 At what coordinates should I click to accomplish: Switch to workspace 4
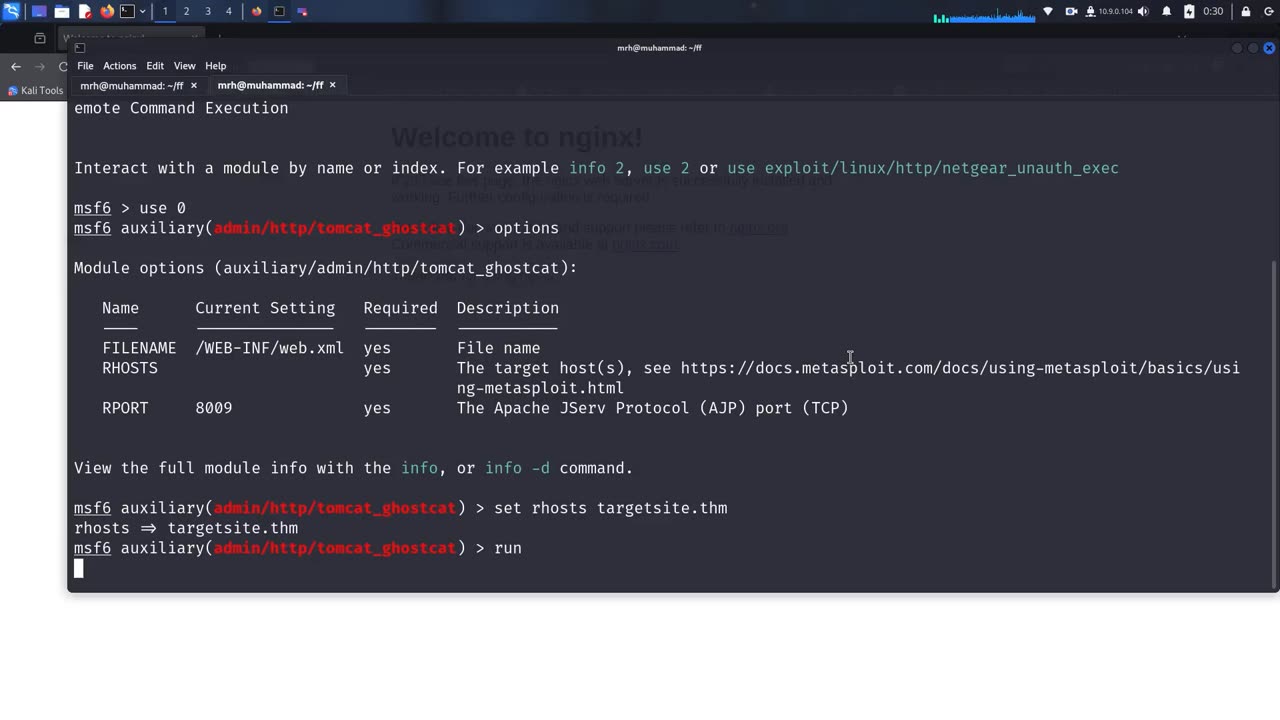click(228, 11)
